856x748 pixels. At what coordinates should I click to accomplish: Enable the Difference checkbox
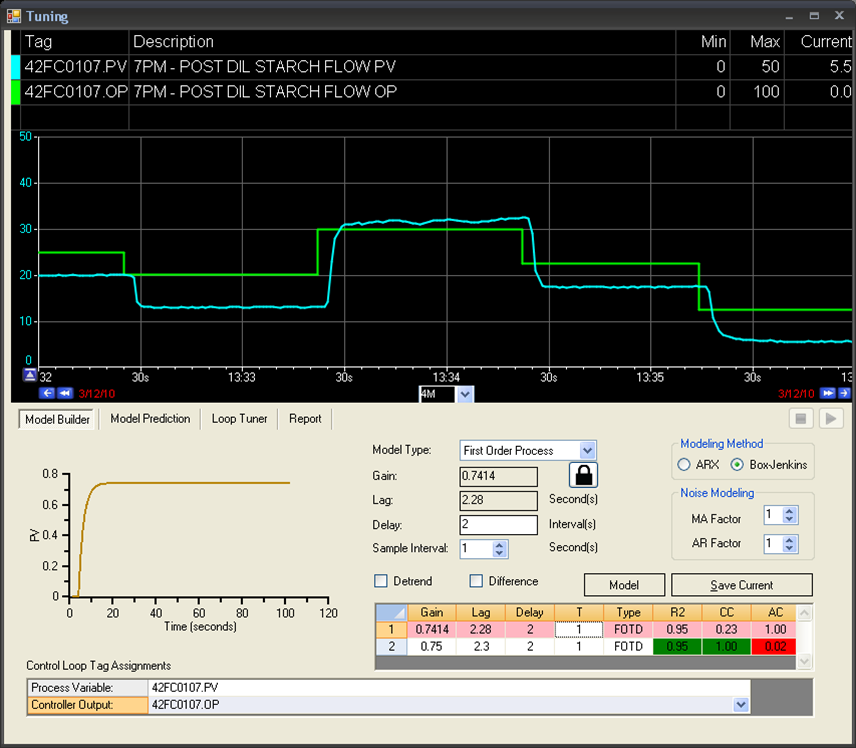[476, 580]
